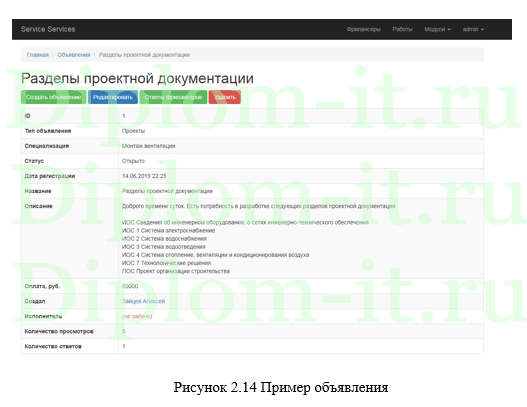Click the Тип объявления label
527x407 pixels.
tap(48, 131)
